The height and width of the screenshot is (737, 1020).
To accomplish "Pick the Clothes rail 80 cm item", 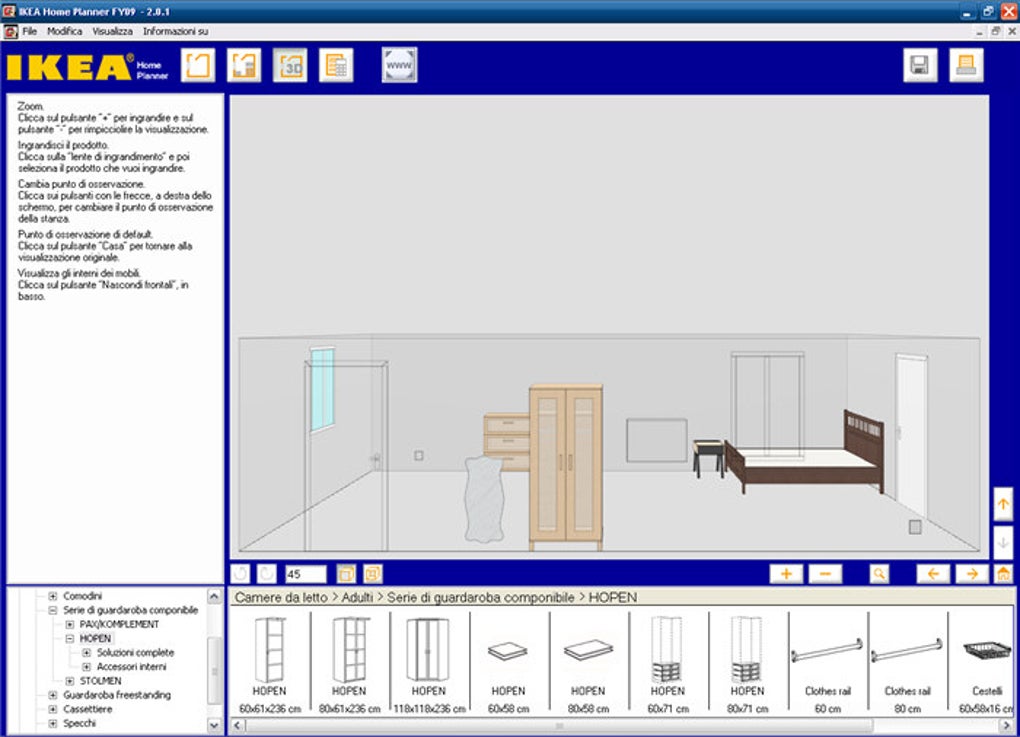I will click(907, 665).
